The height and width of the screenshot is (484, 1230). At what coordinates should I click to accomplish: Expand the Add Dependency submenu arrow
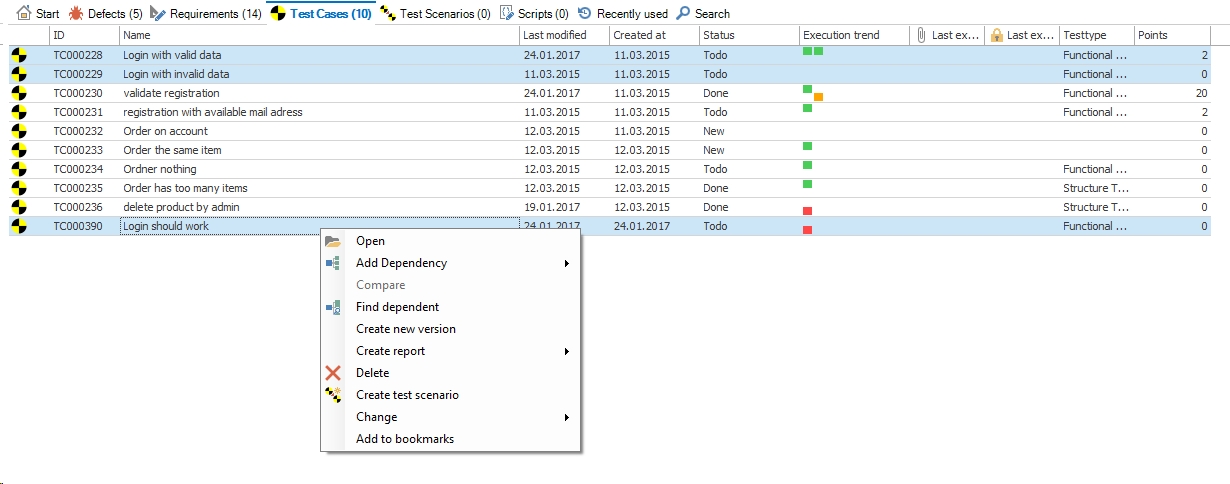pos(566,263)
